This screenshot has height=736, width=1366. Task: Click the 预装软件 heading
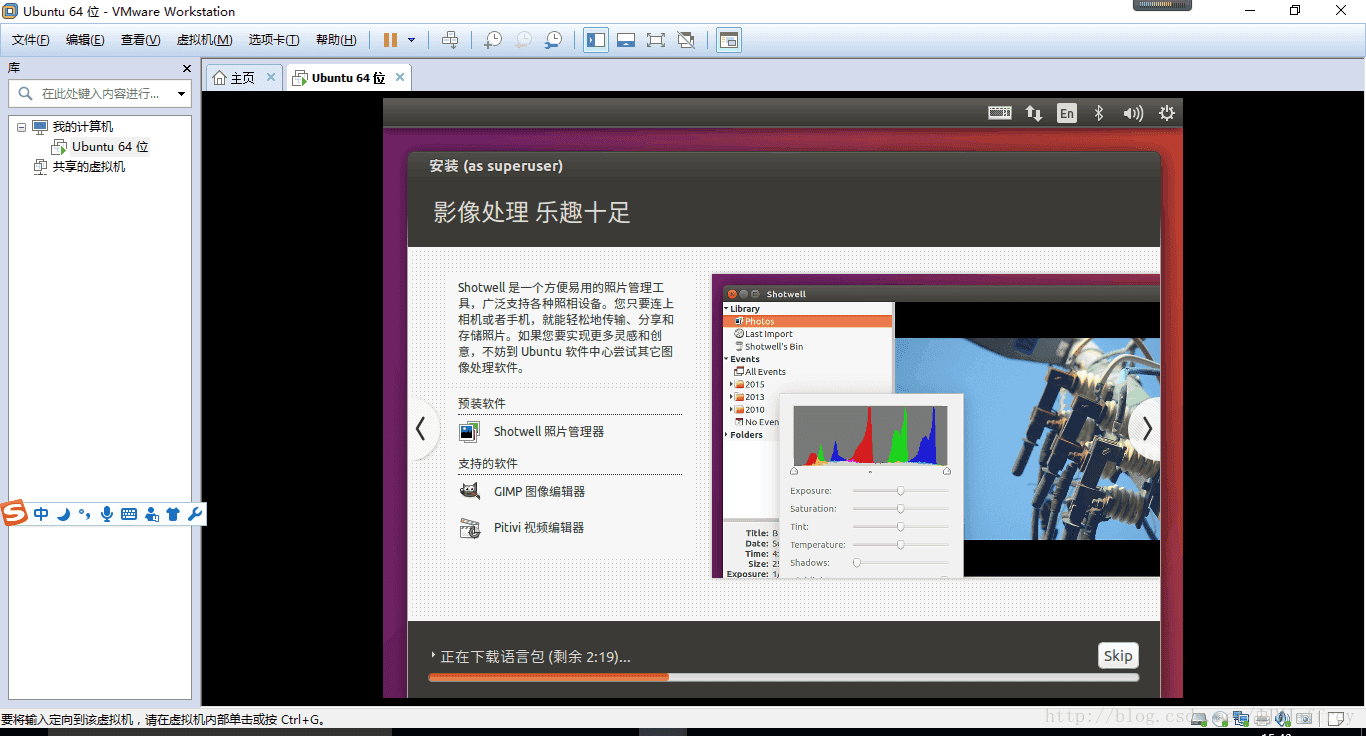pyautogui.click(x=482, y=404)
